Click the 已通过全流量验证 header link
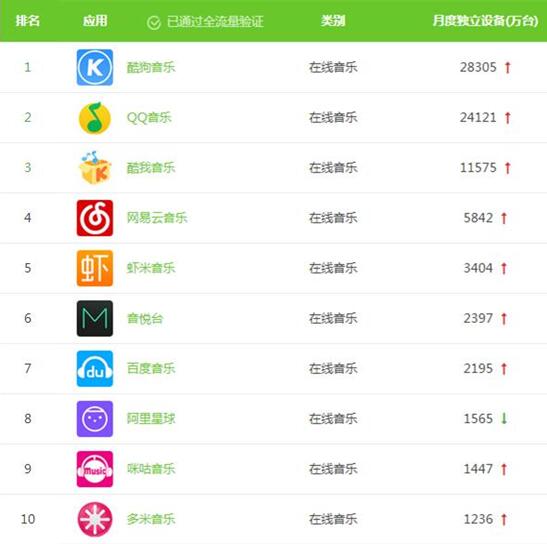Viewport: 547px width, 544px height. [215, 22]
